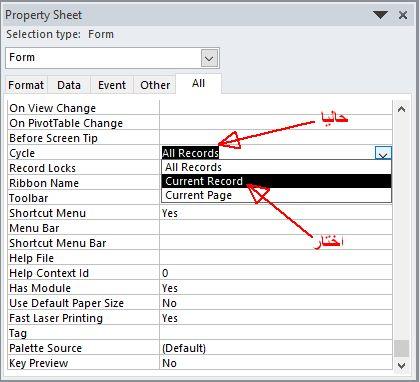This screenshot has width=420, height=382.
Task: Click the Shortcut Menu value Yes
Action: tap(276, 213)
